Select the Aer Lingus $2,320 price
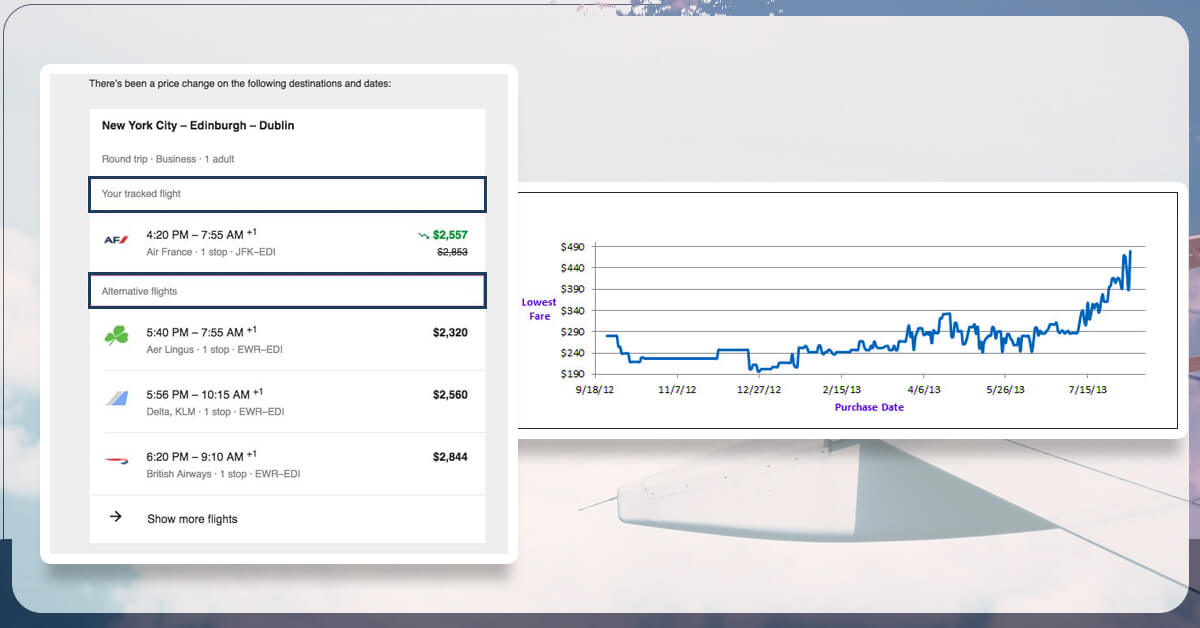This screenshot has width=1200, height=628. tap(450, 332)
